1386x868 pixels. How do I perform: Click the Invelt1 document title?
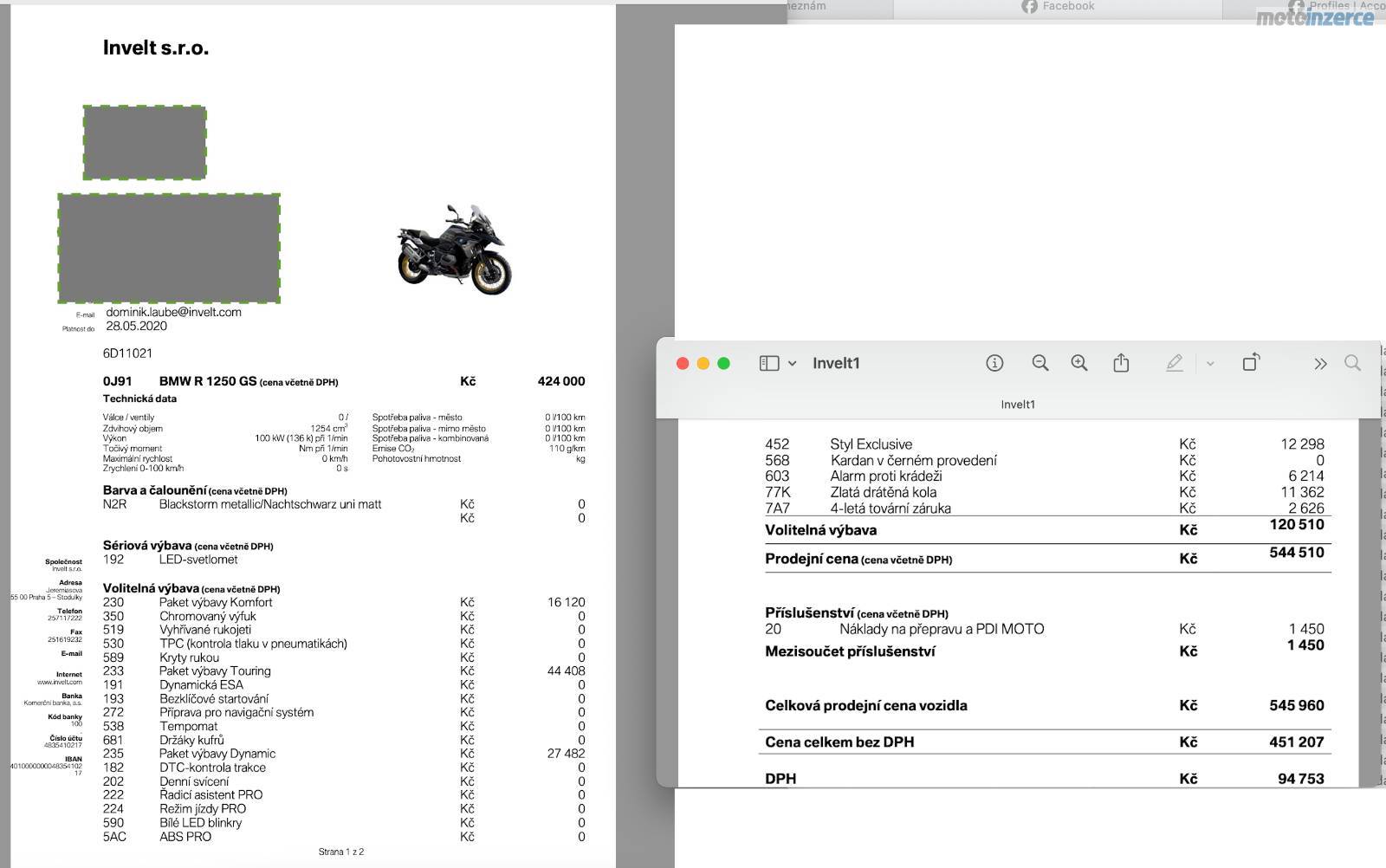tap(836, 363)
